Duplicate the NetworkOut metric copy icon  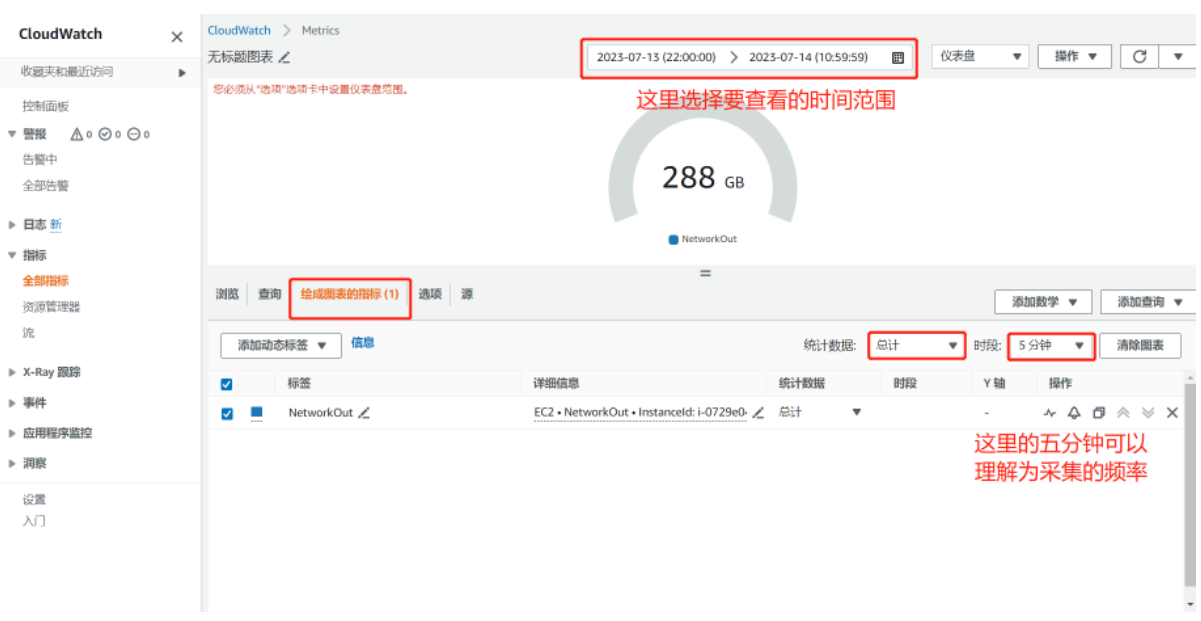(x=1099, y=412)
